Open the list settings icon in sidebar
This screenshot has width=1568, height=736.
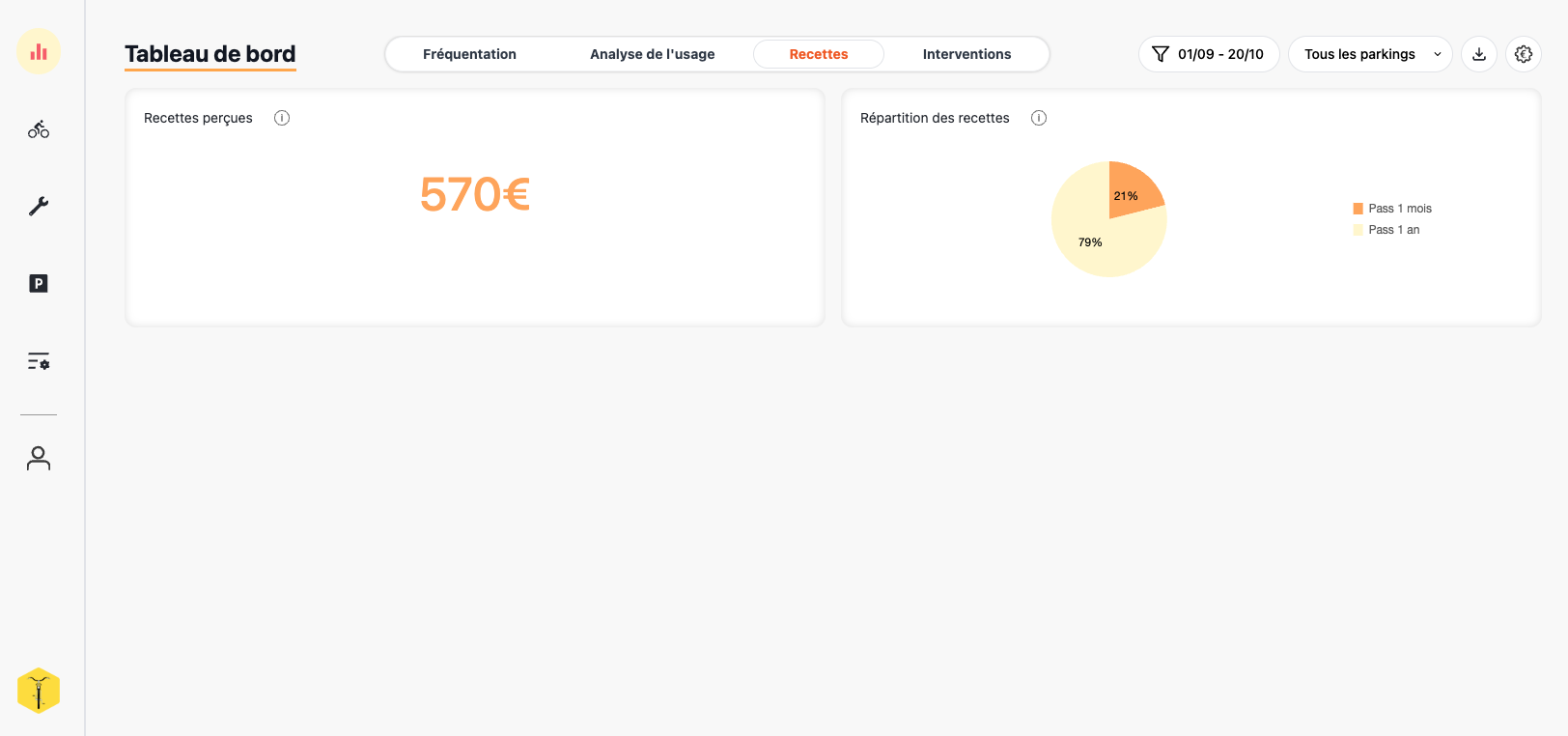(x=39, y=361)
